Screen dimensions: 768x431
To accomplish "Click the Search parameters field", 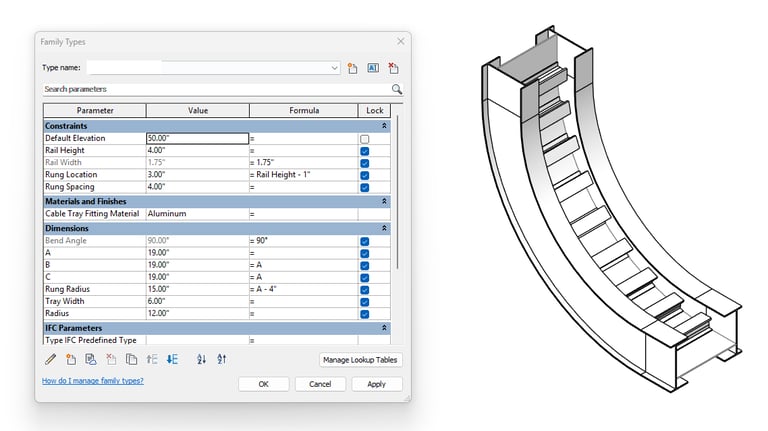I will (216, 89).
